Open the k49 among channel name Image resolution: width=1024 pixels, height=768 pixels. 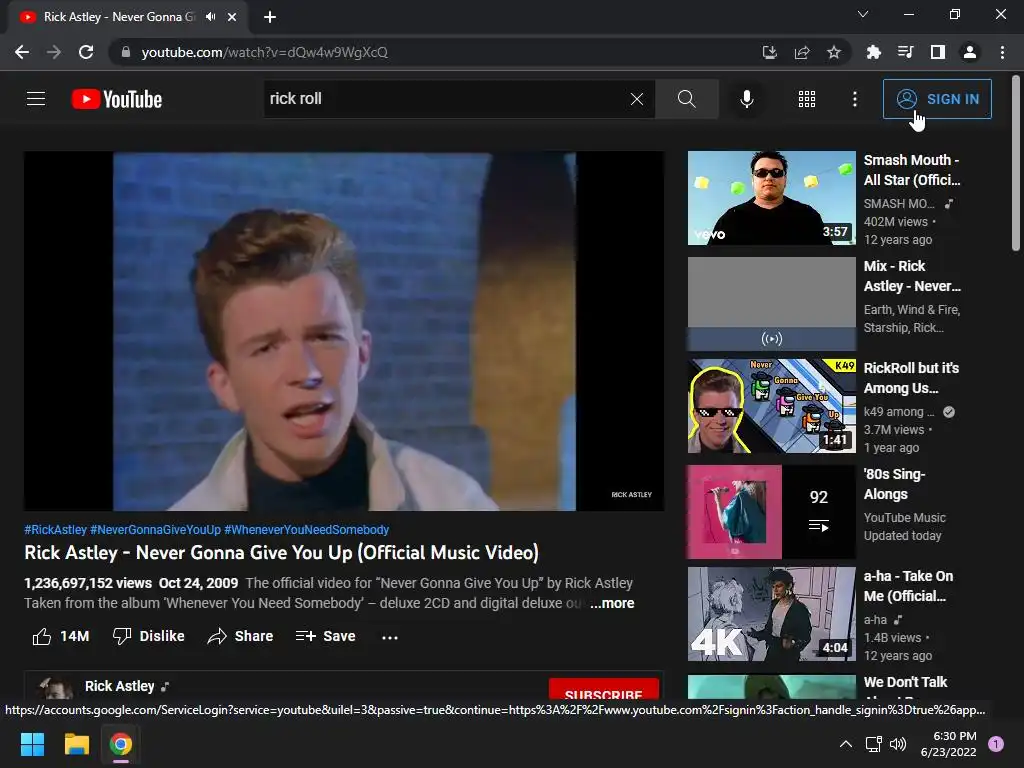click(x=899, y=412)
